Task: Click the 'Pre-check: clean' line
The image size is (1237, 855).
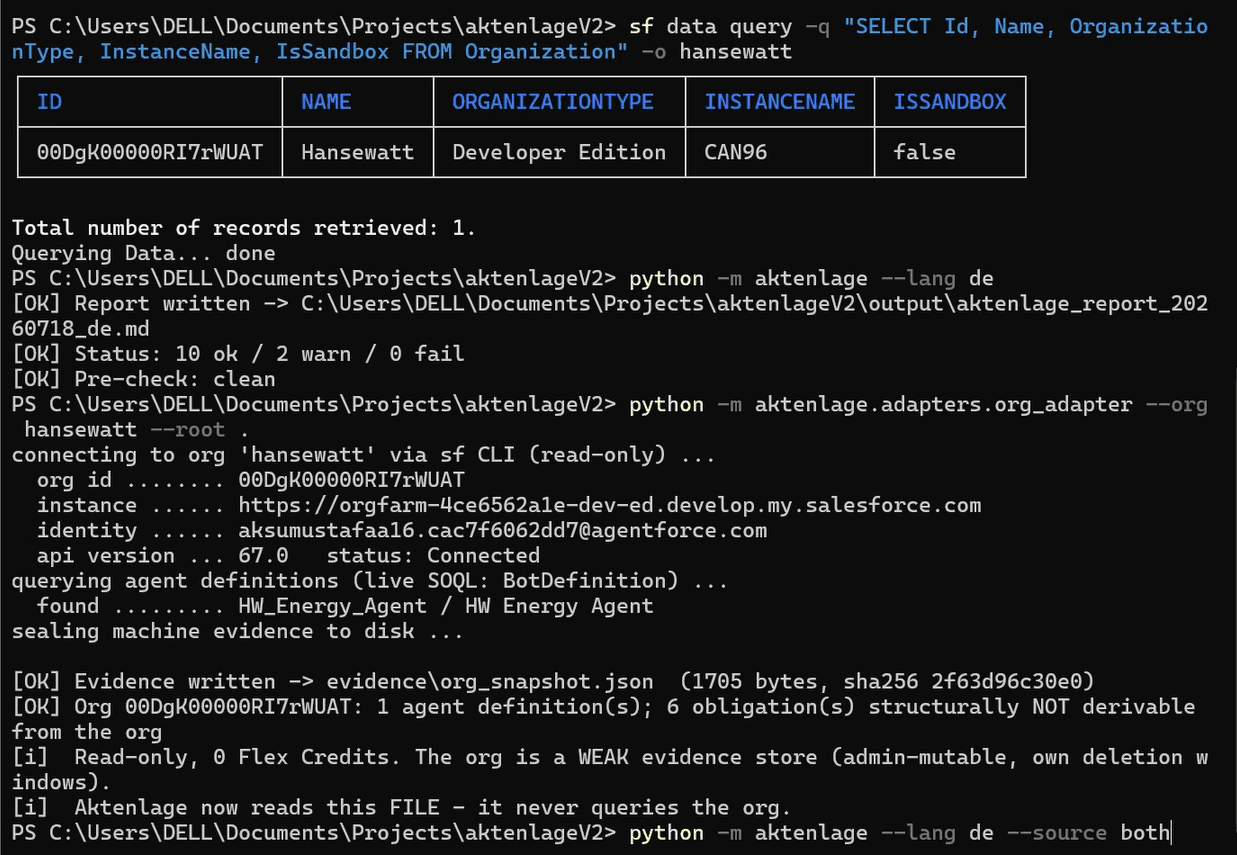Action: 143,379
